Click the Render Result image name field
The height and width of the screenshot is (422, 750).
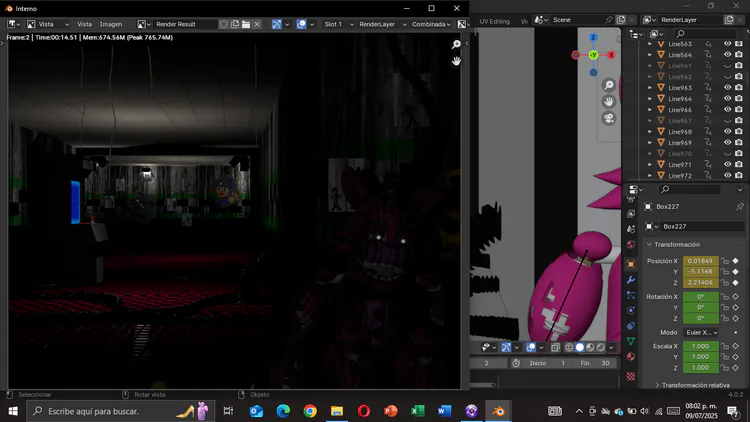pyautogui.click(x=185, y=24)
